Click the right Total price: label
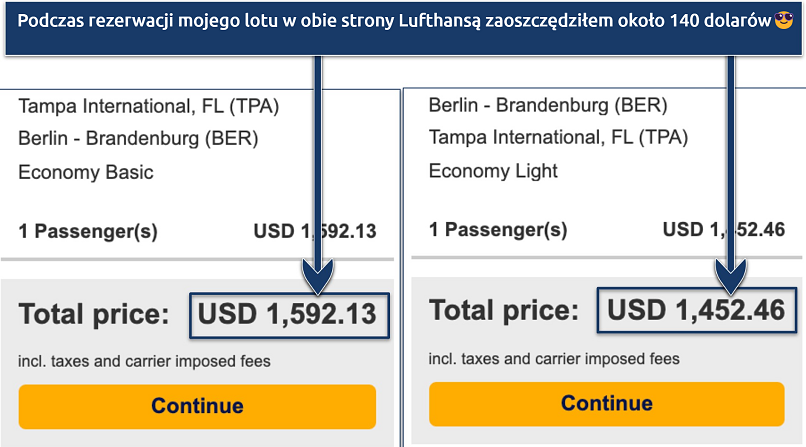The height and width of the screenshot is (447, 806). coord(505,311)
